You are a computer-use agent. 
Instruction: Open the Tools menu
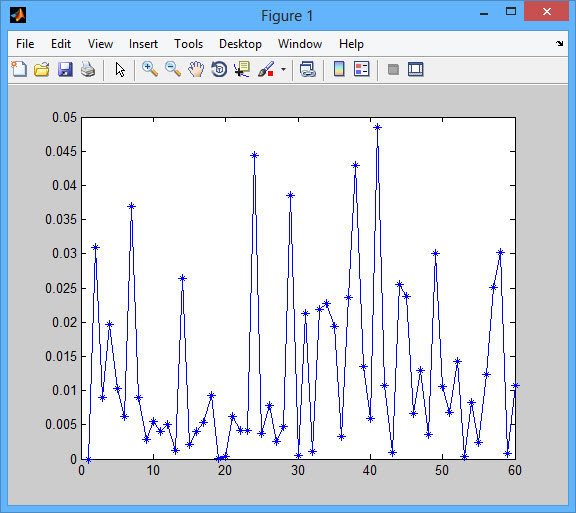188,44
